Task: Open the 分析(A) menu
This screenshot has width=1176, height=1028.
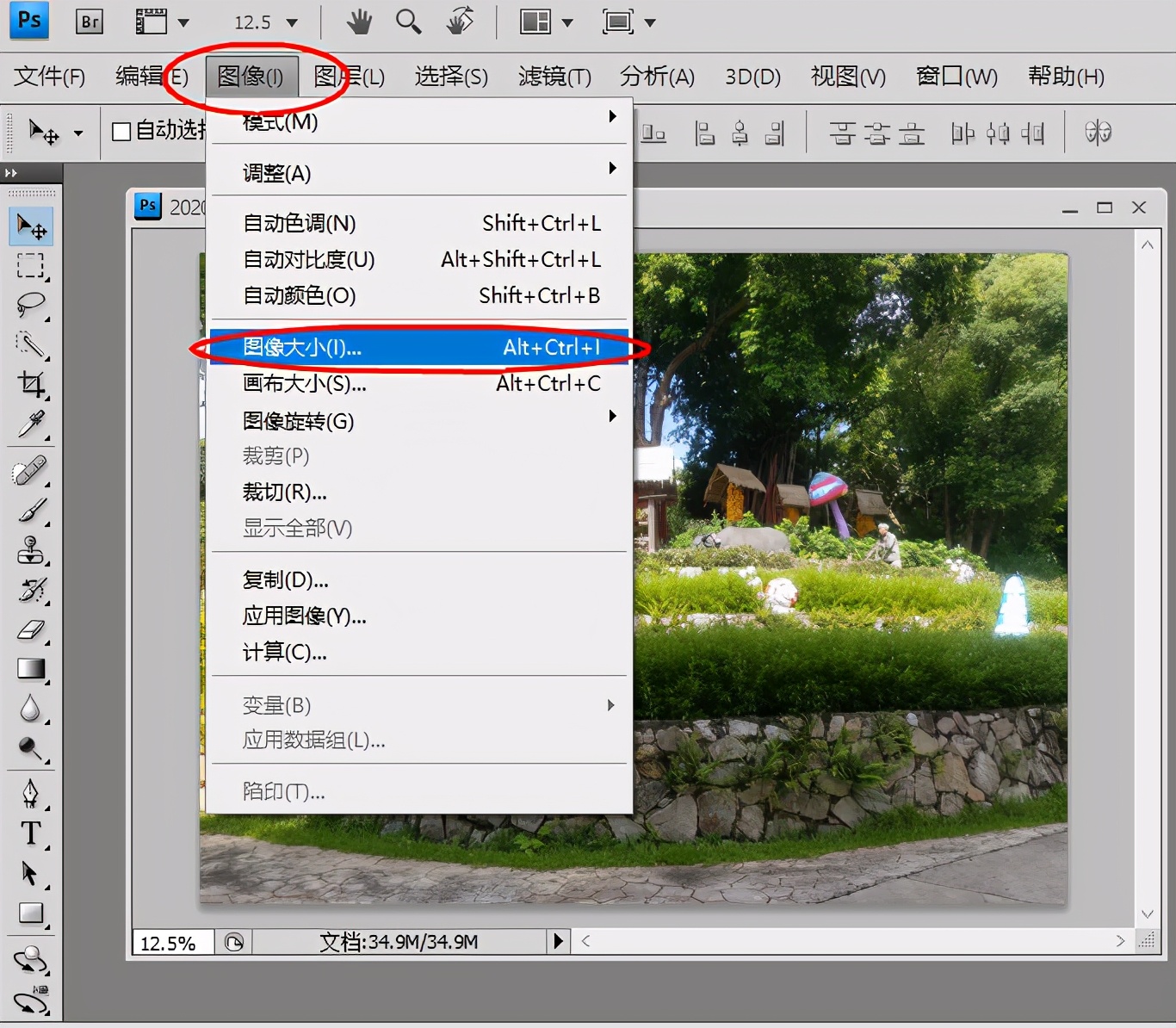Action: coord(657,77)
